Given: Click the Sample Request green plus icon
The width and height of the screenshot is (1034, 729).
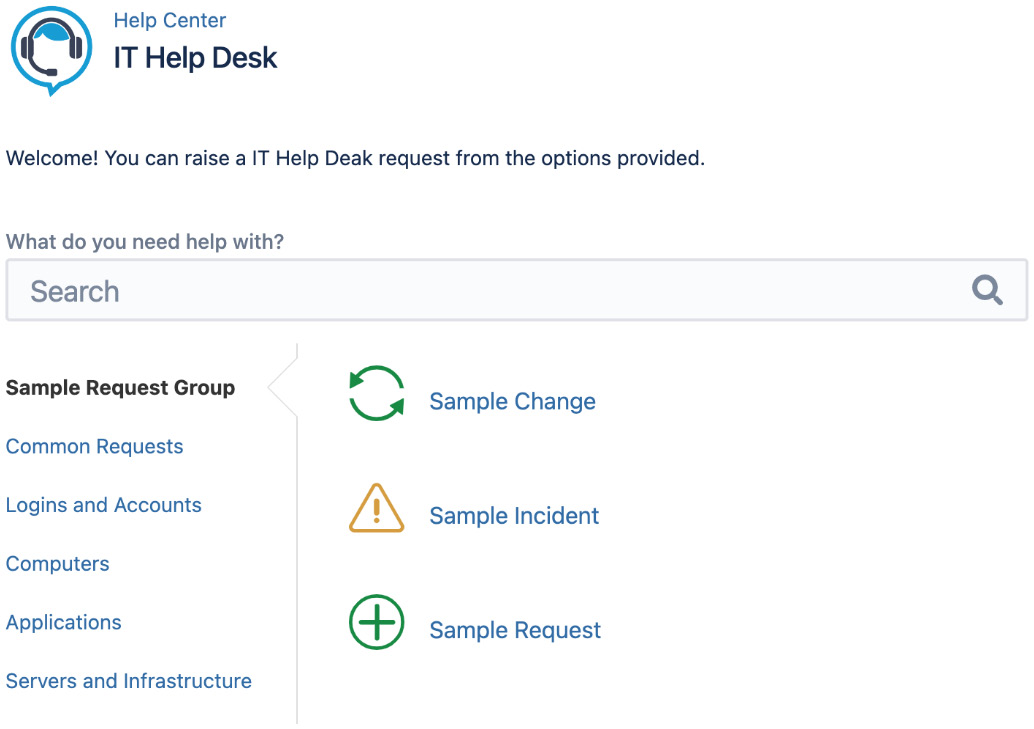Looking at the screenshot, I should point(376,622).
